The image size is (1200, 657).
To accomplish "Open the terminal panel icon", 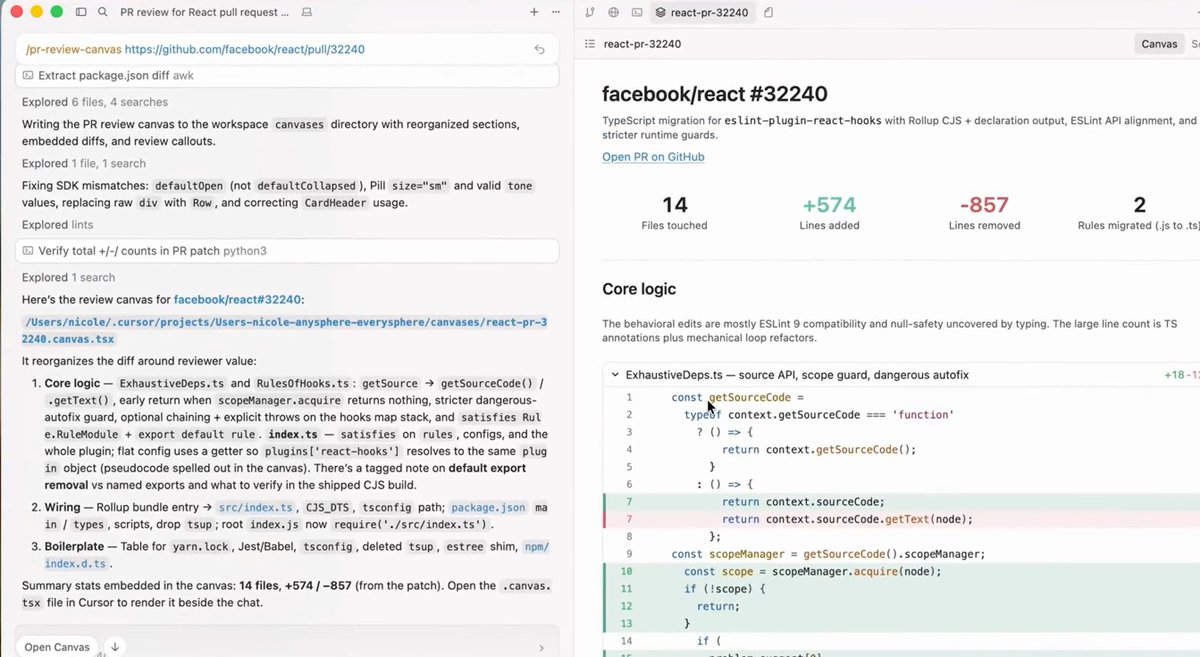I will [x=637, y=12].
